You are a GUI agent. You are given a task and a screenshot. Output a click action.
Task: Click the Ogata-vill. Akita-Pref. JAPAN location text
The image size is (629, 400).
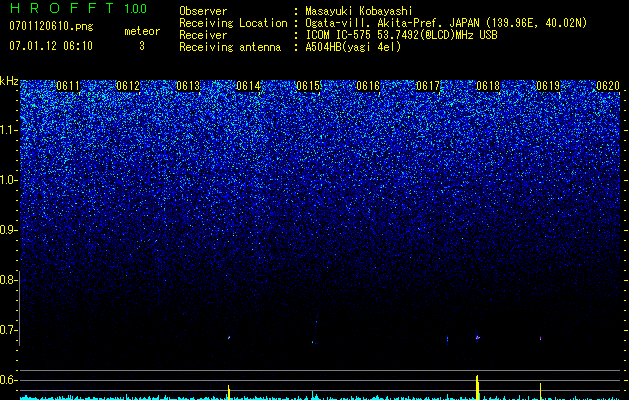(x=446, y=23)
